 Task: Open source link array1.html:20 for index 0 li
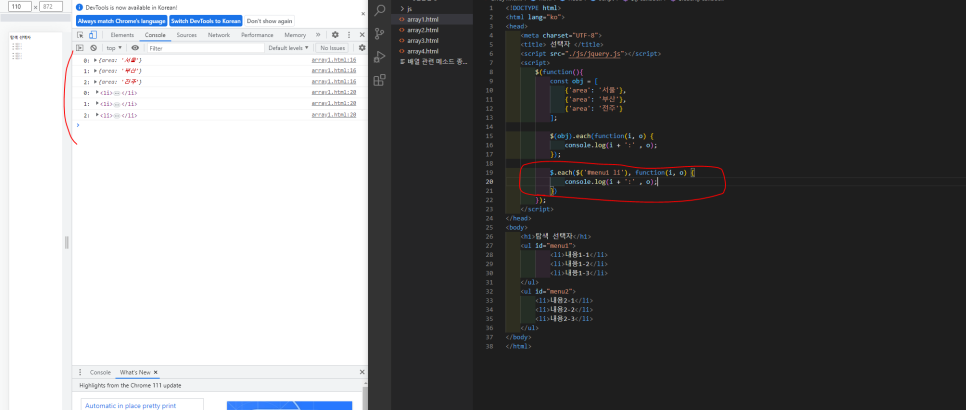tap(334, 92)
